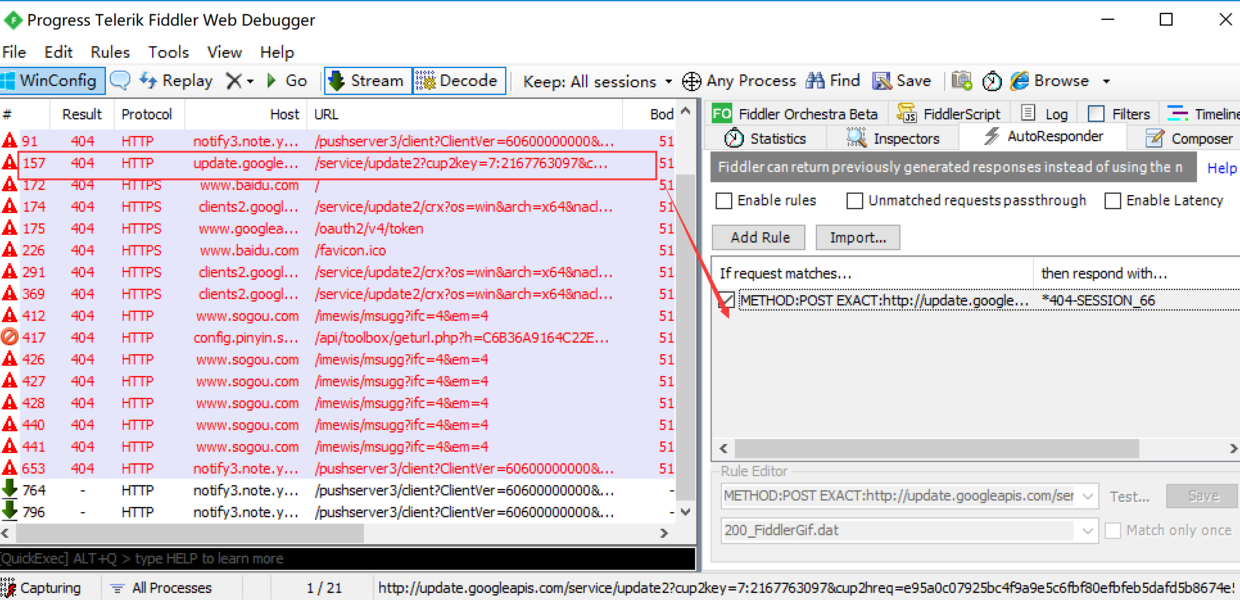The image size is (1240, 600).
Task: Open the Keep: All sessions dropdown
Action: point(597,81)
